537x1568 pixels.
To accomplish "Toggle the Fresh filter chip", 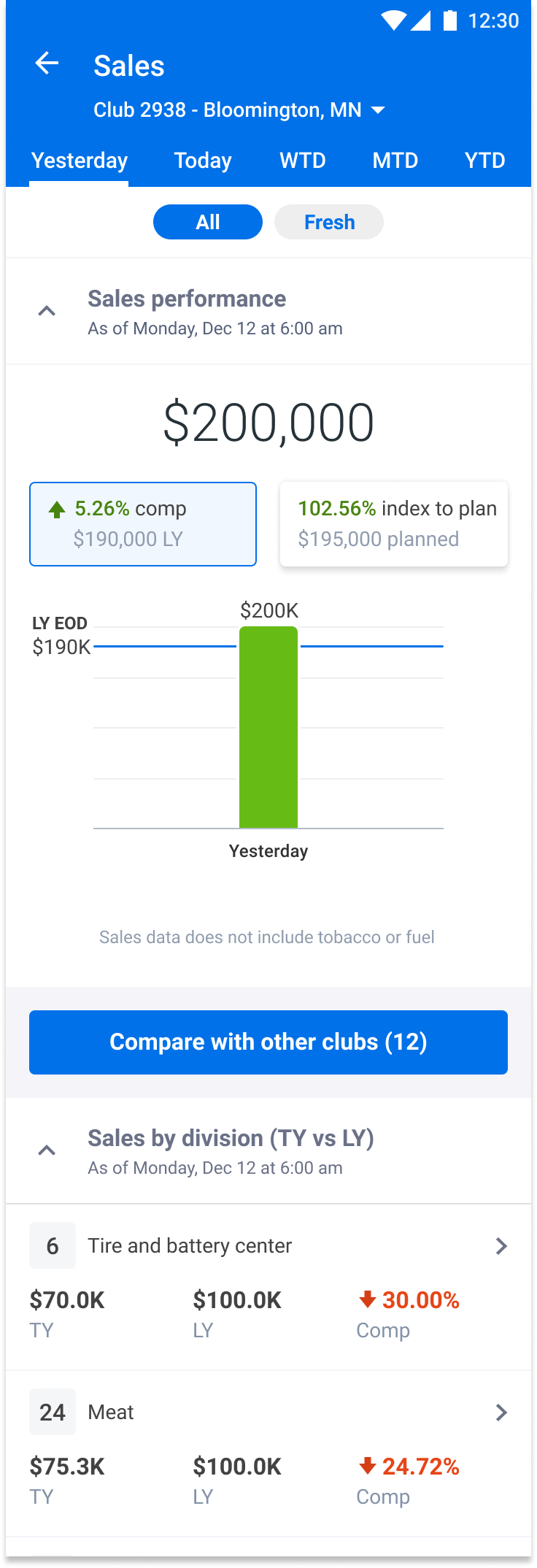I will click(329, 222).
